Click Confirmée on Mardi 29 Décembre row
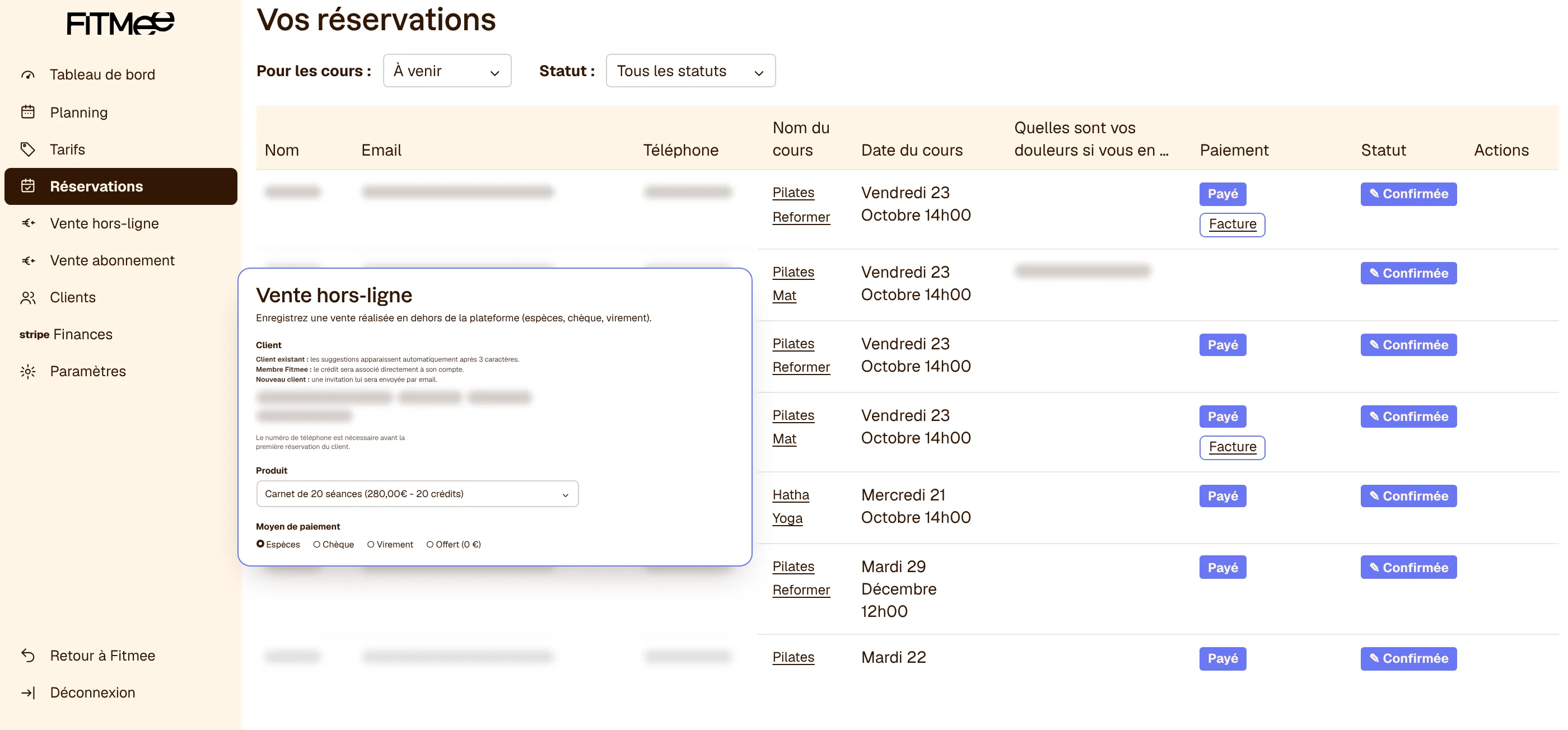The width and height of the screenshot is (1568, 730). click(1408, 568)
